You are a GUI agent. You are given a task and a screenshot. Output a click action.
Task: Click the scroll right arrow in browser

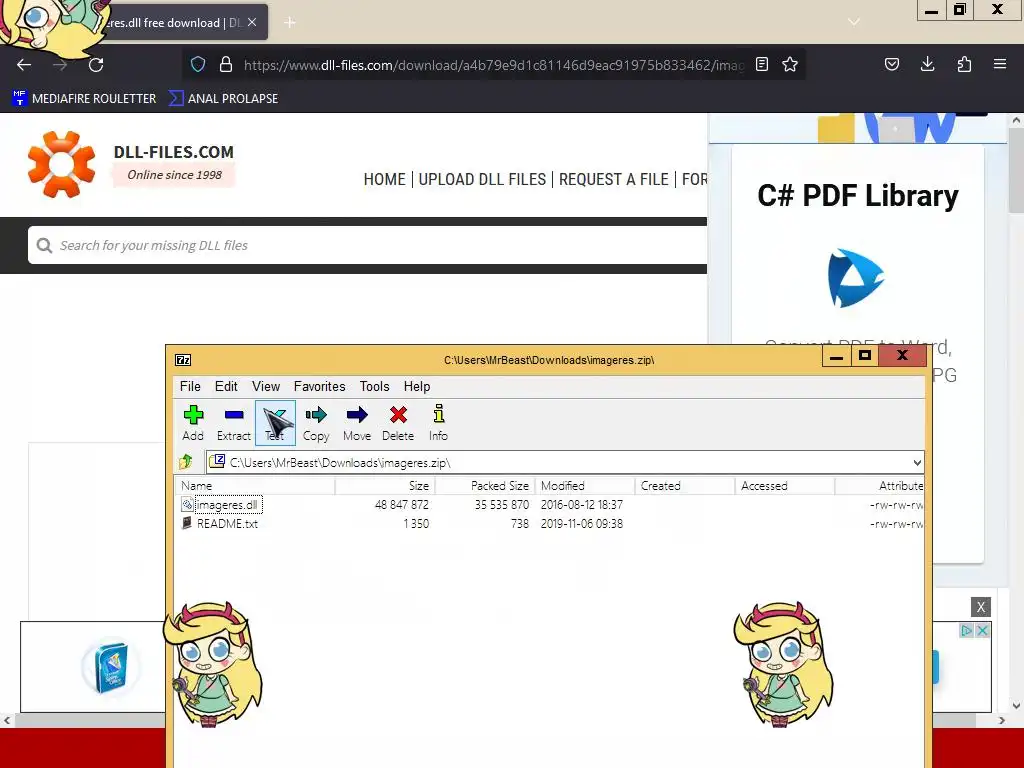1002,720
